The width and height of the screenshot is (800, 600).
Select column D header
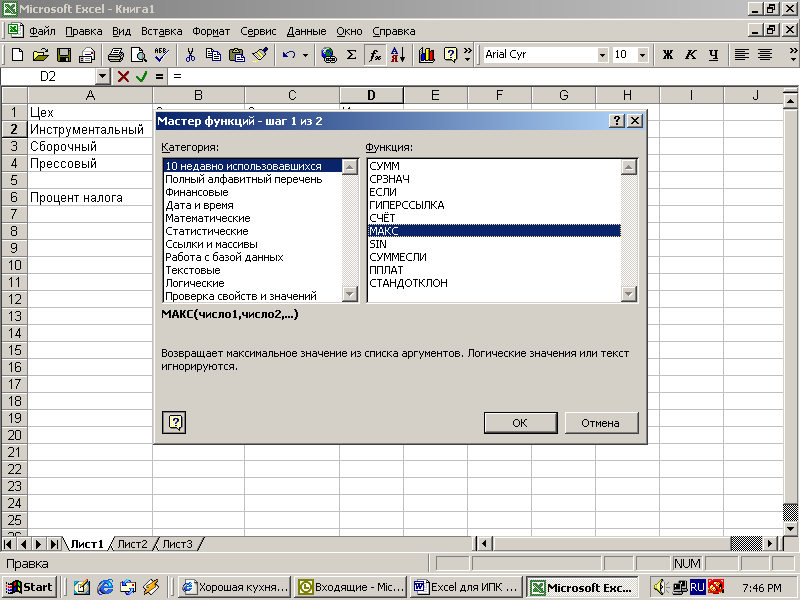tap(371, 95)
